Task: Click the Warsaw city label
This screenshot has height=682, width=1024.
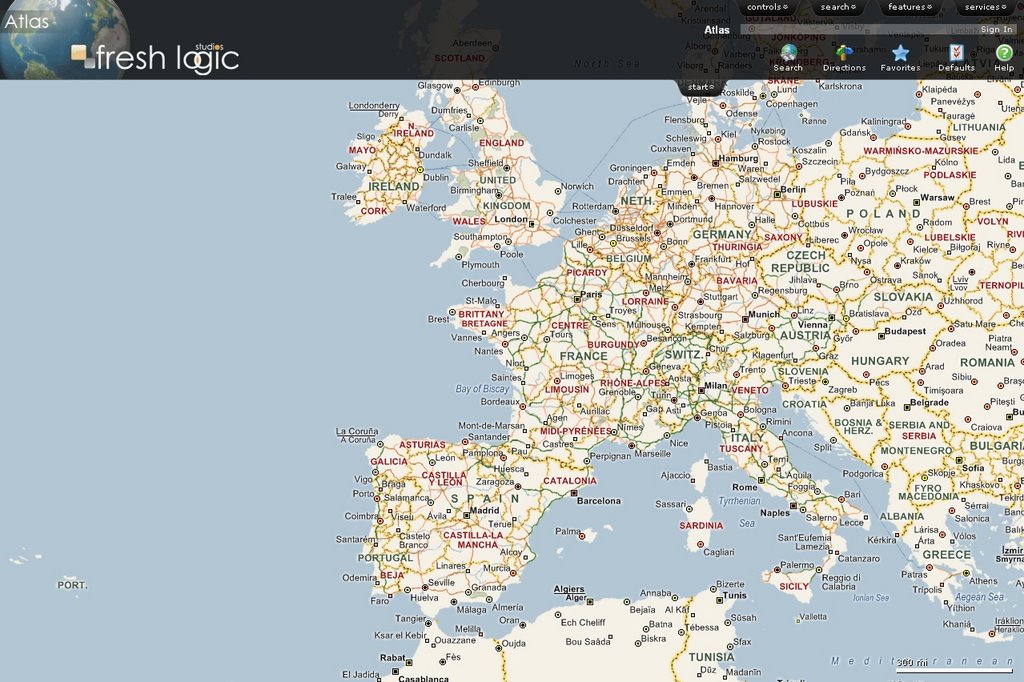Action: pyautogui.click(x=937, y=197)
